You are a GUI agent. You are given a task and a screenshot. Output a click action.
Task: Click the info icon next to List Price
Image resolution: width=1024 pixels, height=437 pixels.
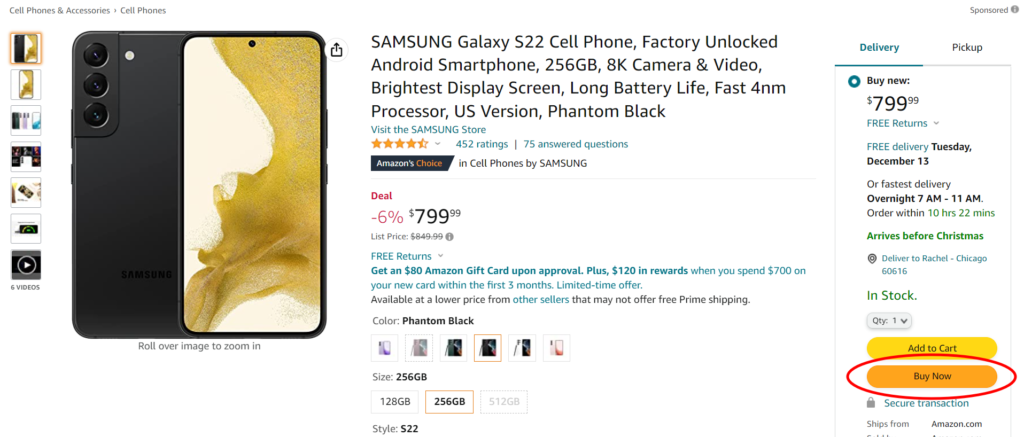[x=450, y=237]
